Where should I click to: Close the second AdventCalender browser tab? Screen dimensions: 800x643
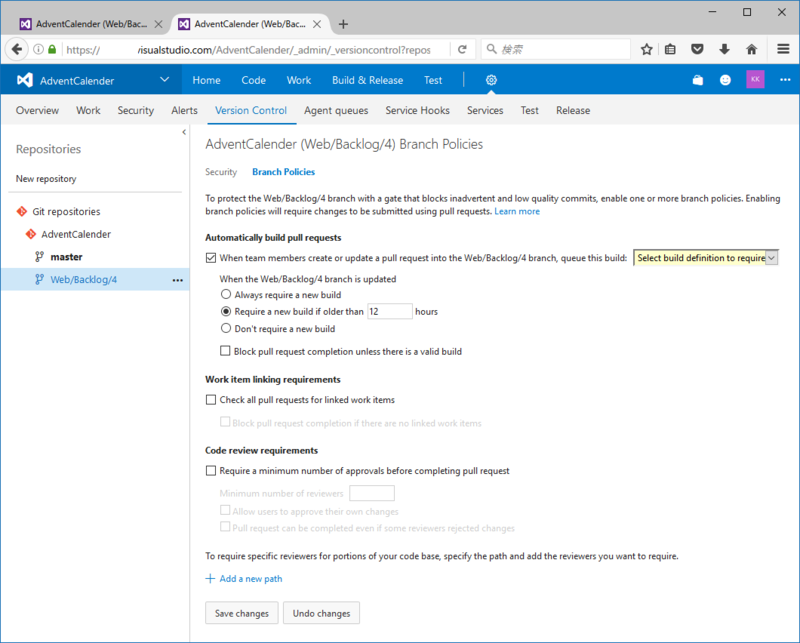[x=317, y=24]
